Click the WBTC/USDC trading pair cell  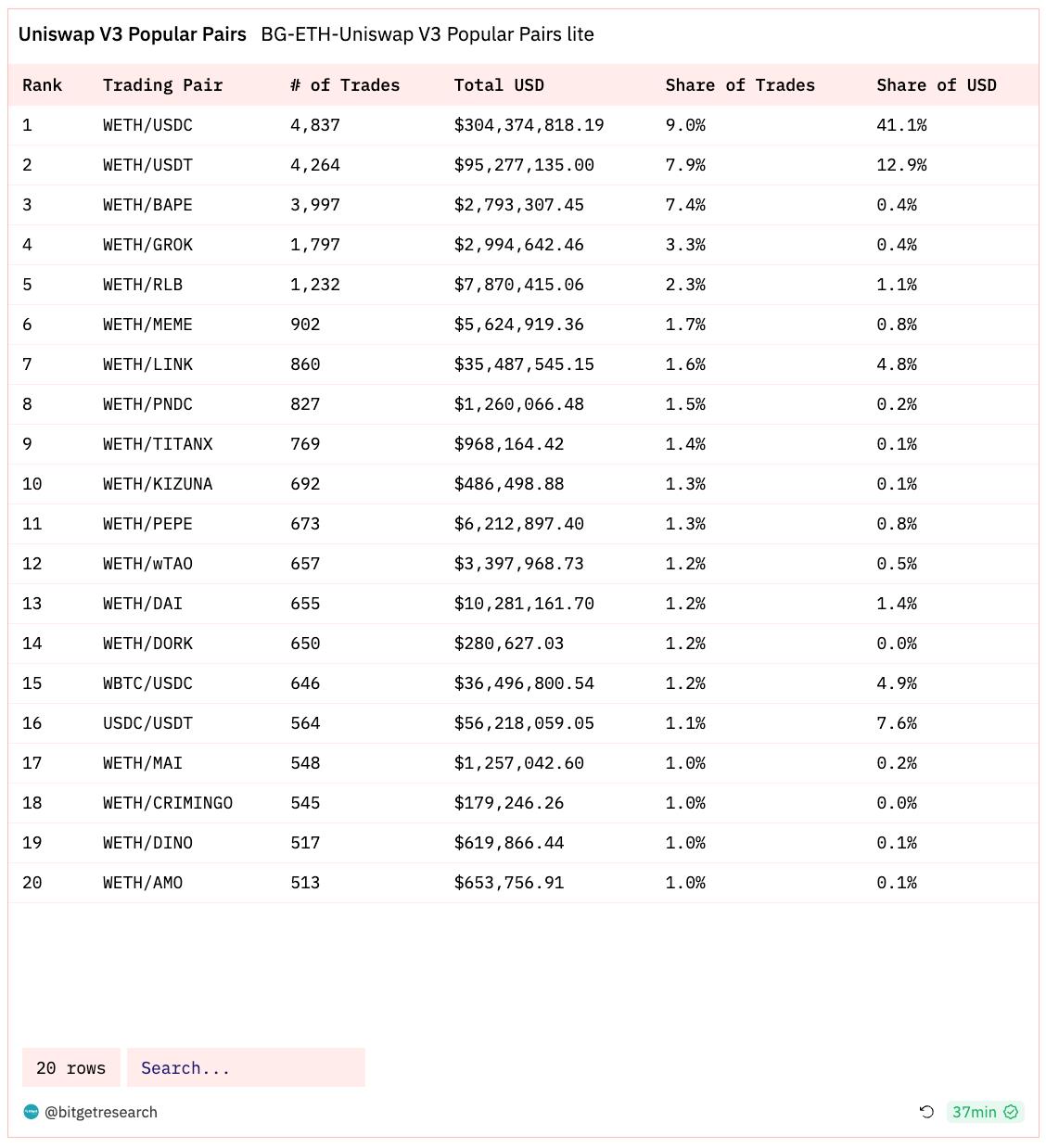pos(148,683)
